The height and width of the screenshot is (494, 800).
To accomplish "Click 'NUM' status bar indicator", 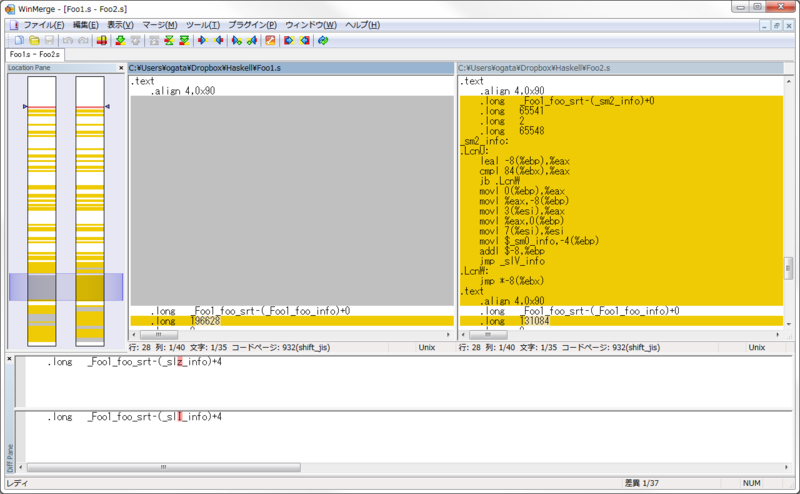I will pyautogui.click(x=752, y=483).
